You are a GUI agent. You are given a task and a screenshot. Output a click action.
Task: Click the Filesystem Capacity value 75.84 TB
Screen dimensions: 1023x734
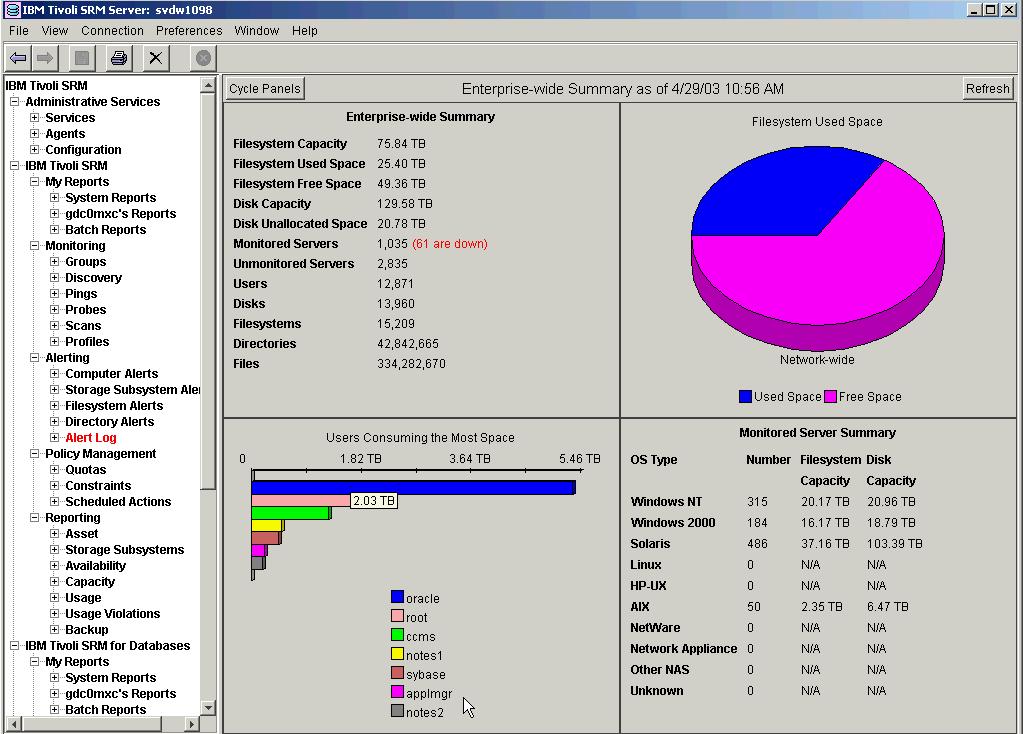(401, 144)
